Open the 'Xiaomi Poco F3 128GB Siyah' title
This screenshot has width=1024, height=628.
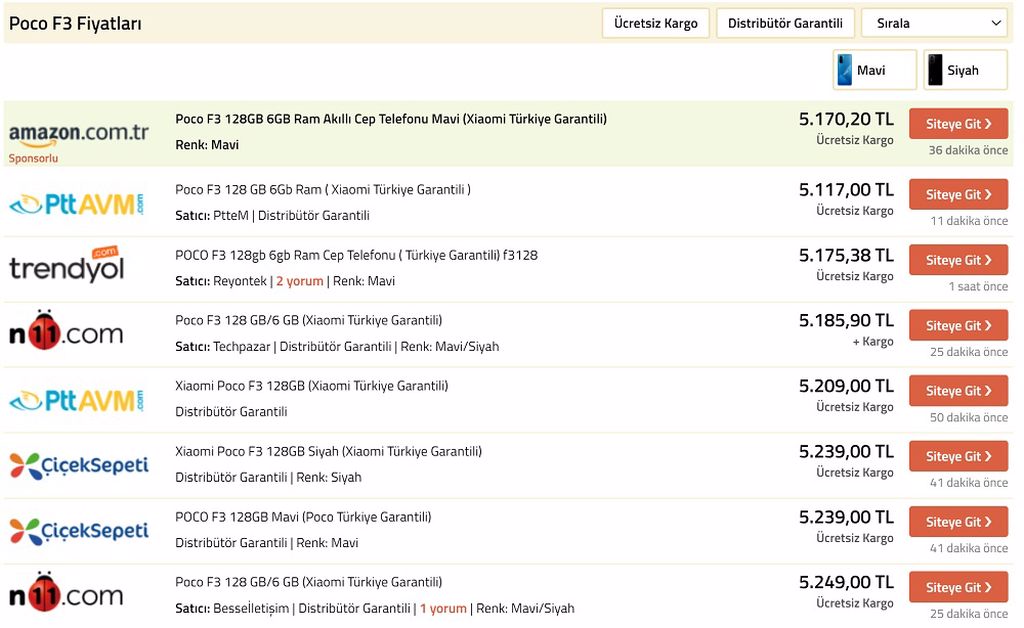pos(328,451)
